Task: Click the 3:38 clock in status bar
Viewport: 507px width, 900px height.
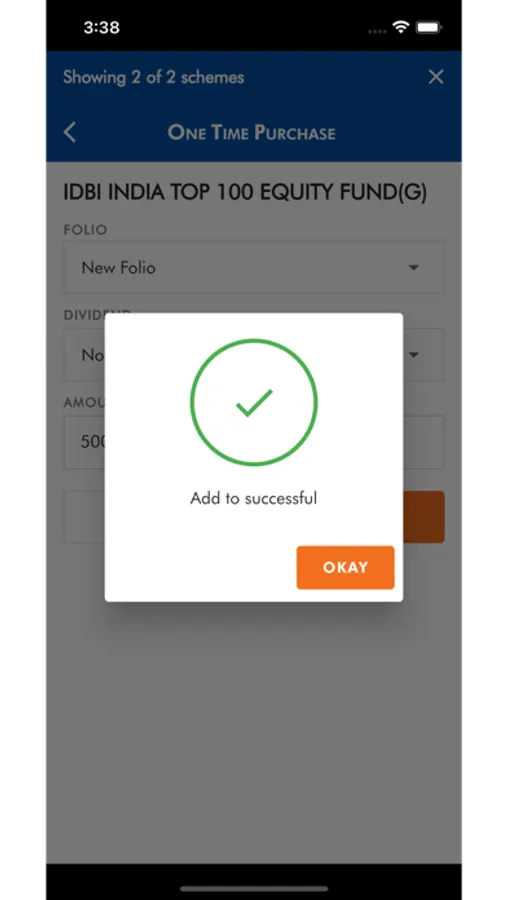Action: click(102, 28)
